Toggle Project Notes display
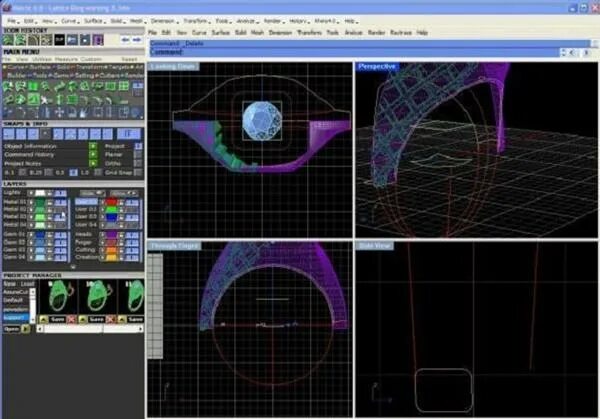 (x=93, y=163)
